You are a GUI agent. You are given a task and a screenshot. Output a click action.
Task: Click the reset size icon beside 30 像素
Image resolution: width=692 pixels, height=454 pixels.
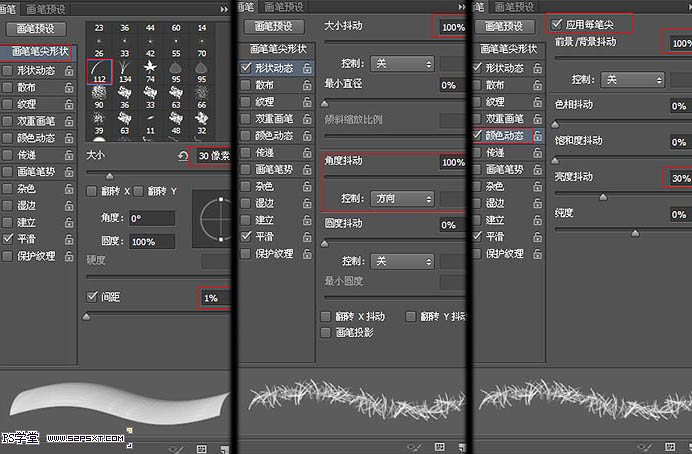[x=182, y=156]
